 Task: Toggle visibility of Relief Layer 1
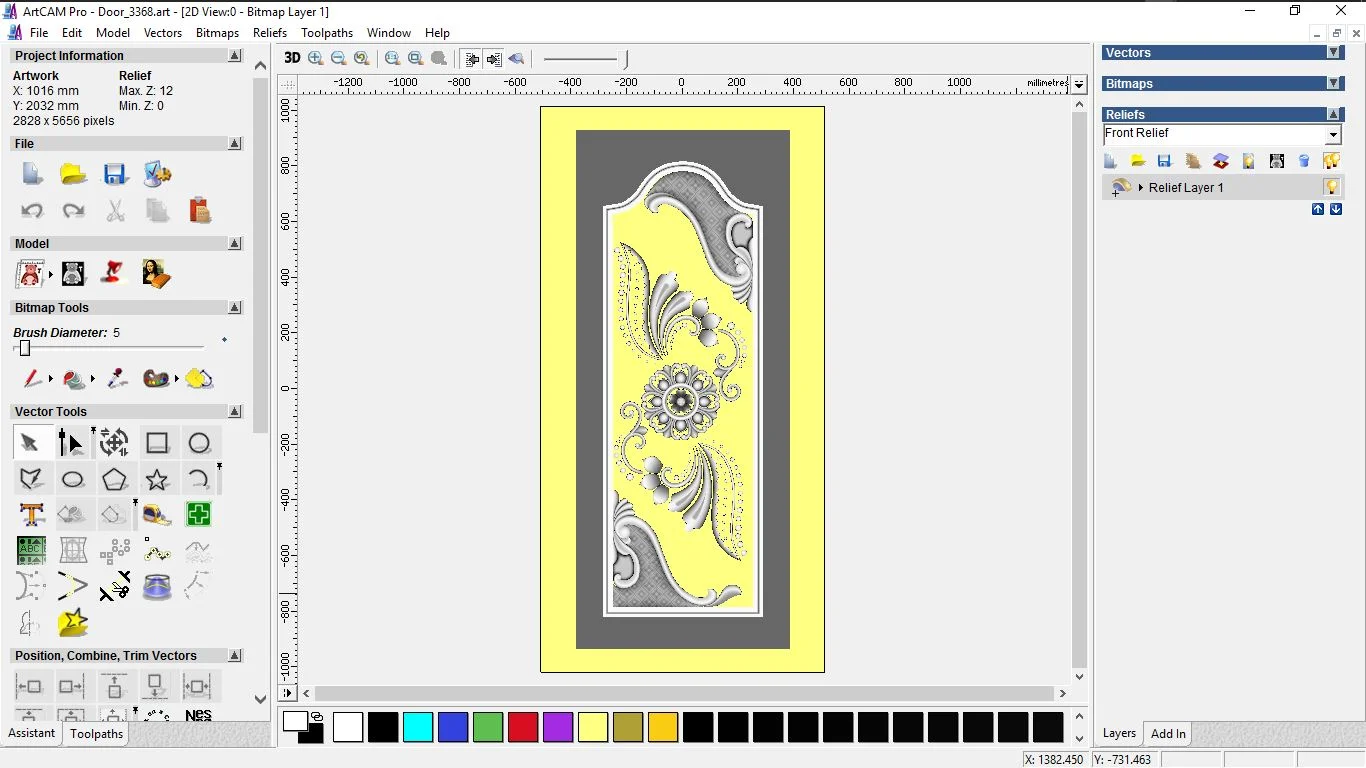1331,187
